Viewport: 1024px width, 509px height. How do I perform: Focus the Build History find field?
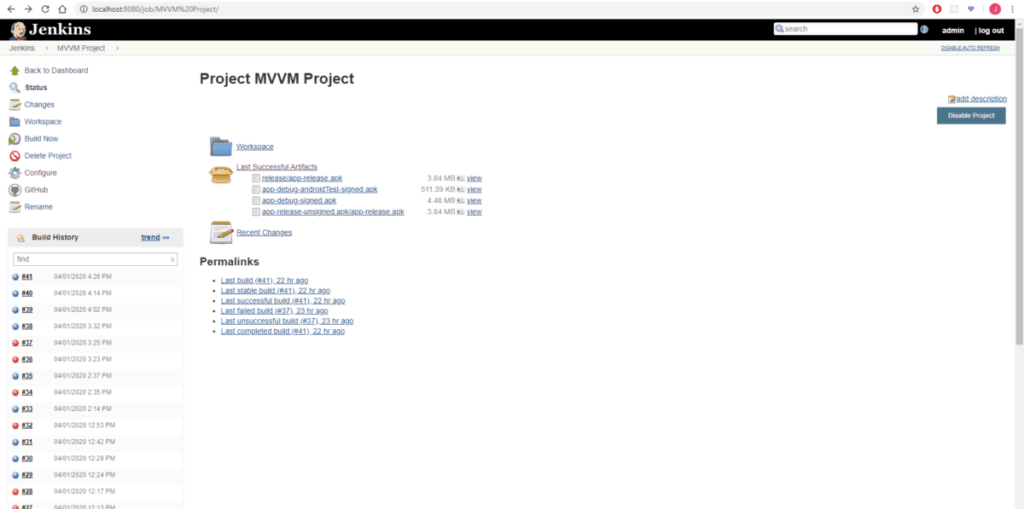point(90,259)
